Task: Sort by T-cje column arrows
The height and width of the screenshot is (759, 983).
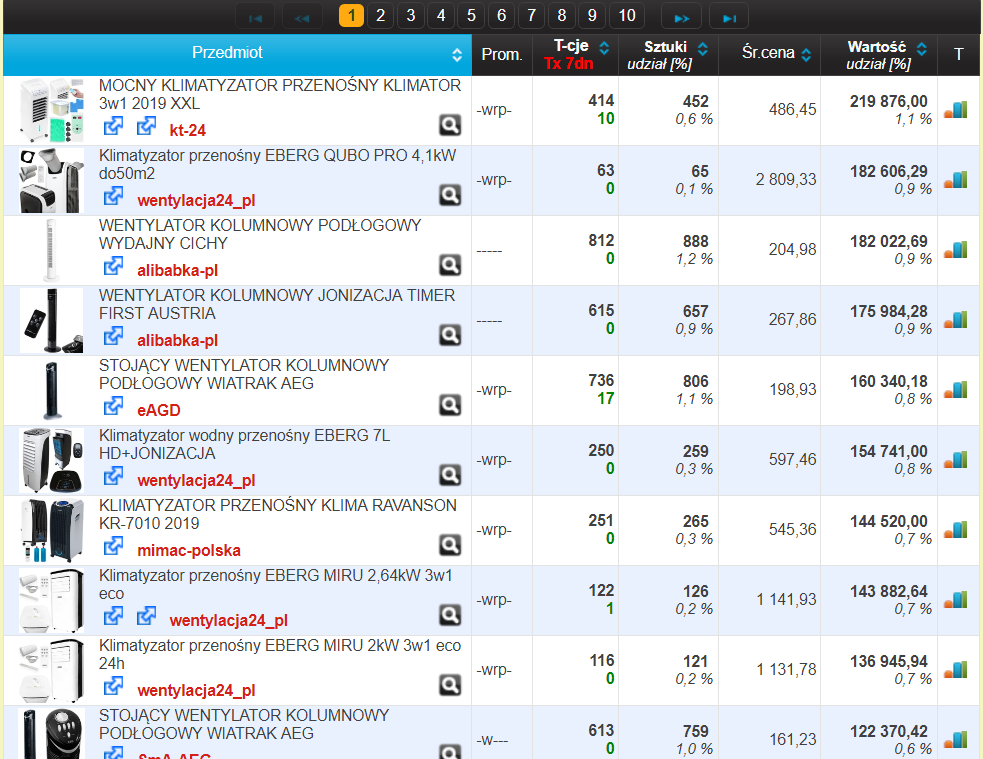Action: pos(604,48)
